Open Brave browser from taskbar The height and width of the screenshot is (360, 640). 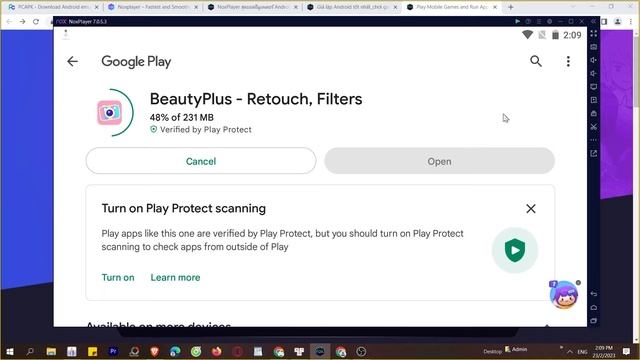click(155, 351)
